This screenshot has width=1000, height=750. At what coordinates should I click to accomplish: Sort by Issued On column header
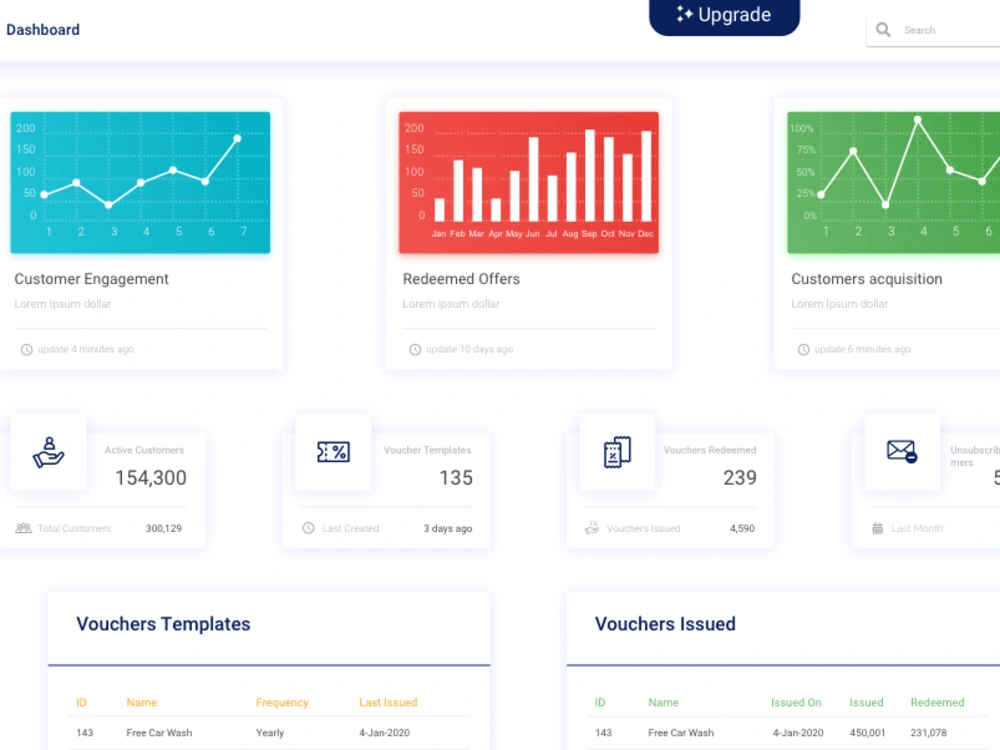[x=796, y=702]
